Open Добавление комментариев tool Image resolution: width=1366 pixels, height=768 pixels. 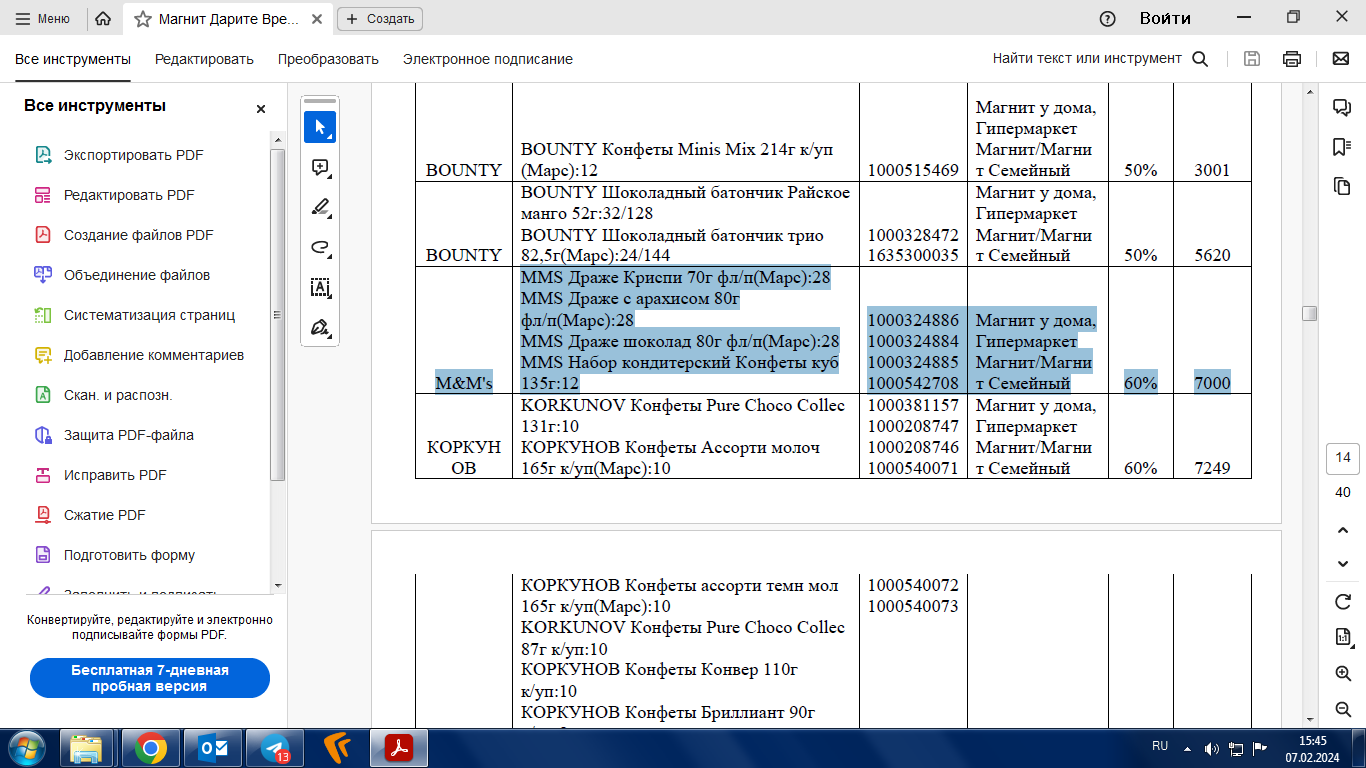coord(153,355)
